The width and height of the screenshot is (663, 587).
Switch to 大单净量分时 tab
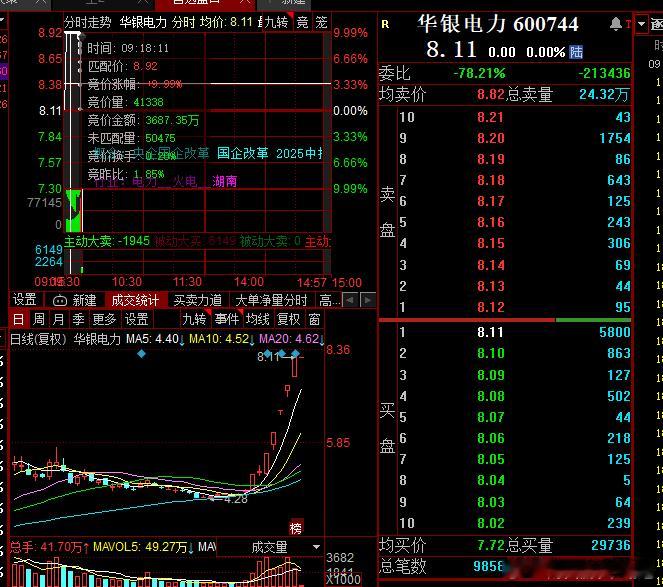coord(271,300)
